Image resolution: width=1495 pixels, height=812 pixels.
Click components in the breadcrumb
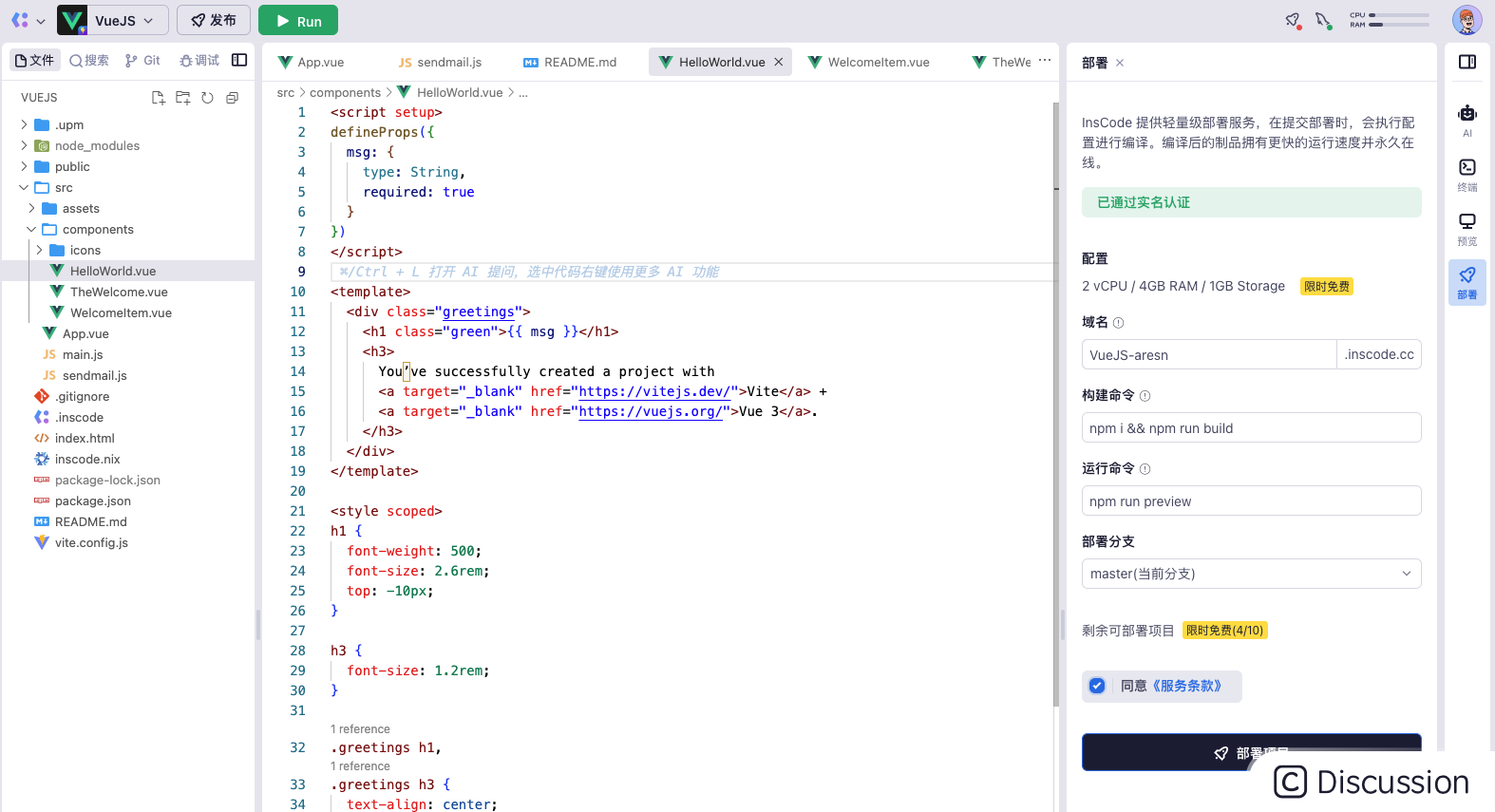pyautogui.click(x=345, y=92)
